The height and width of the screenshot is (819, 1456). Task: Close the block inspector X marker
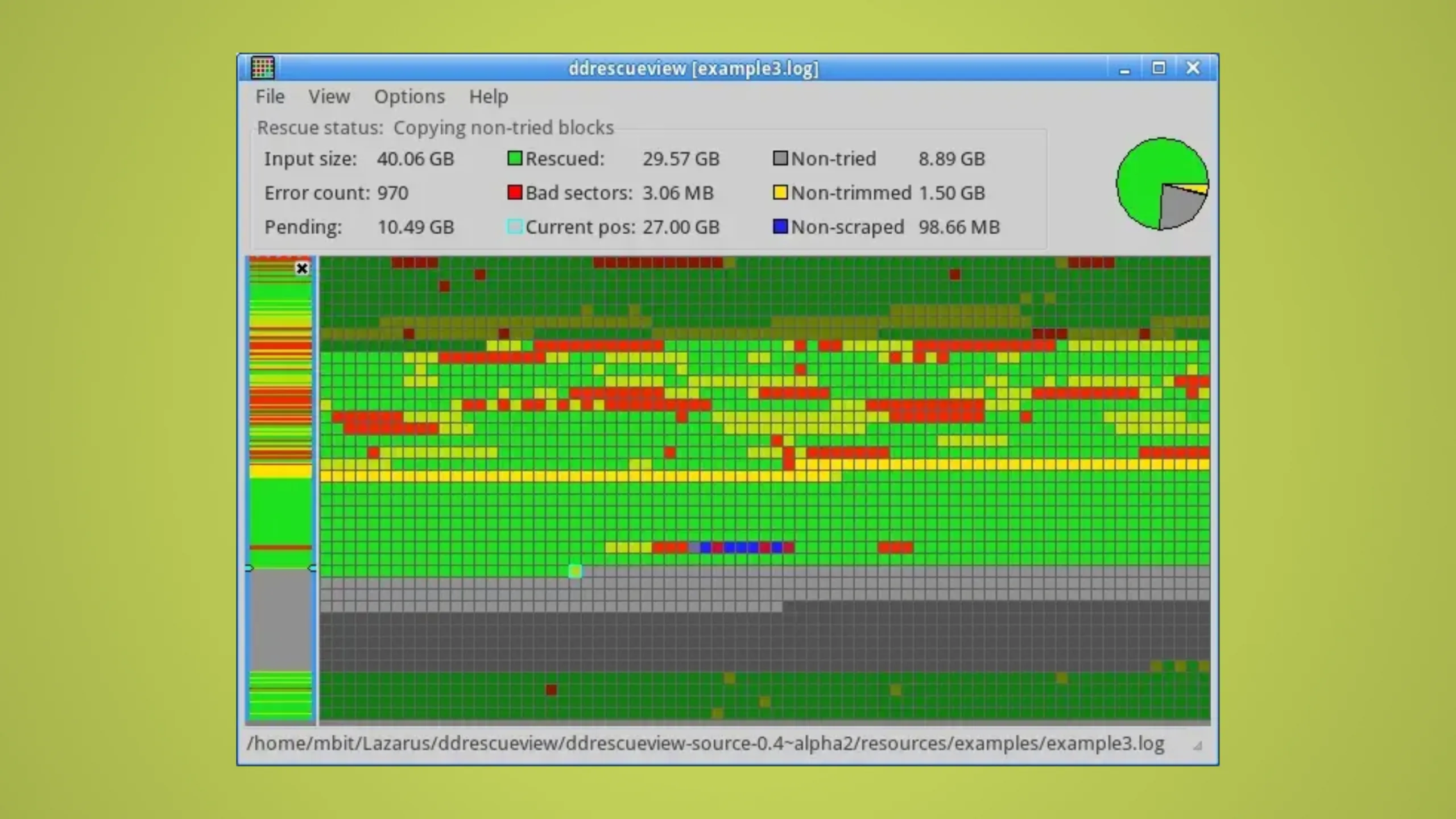[302, 268]
